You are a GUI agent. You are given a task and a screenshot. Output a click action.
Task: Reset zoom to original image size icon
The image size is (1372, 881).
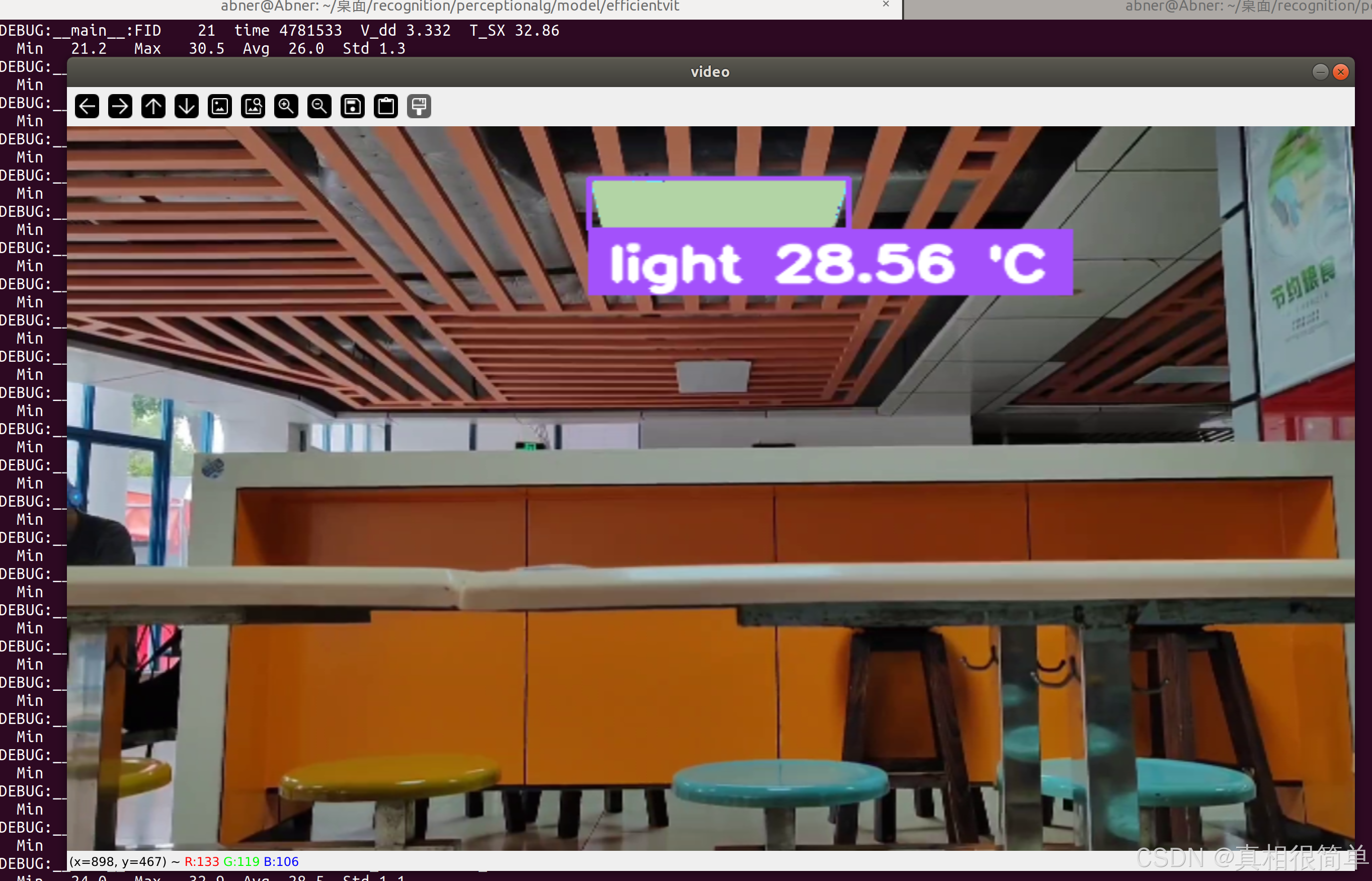click(220, 106)
